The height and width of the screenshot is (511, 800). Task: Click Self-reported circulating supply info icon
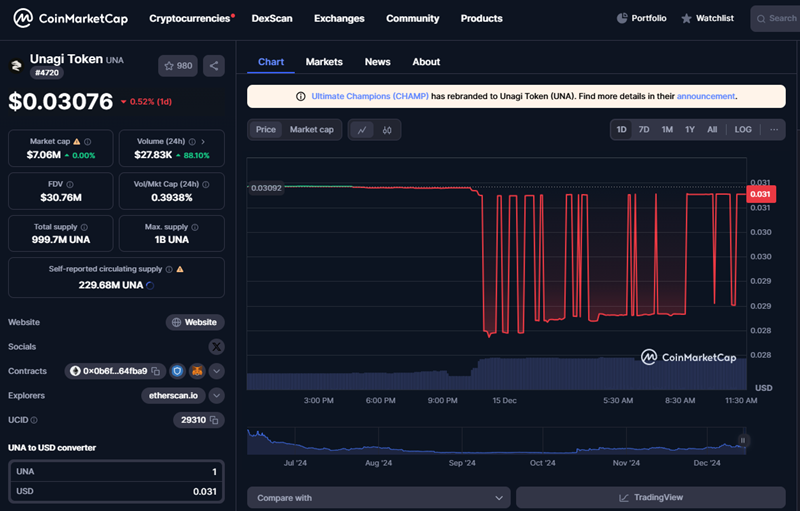(169, 269)
